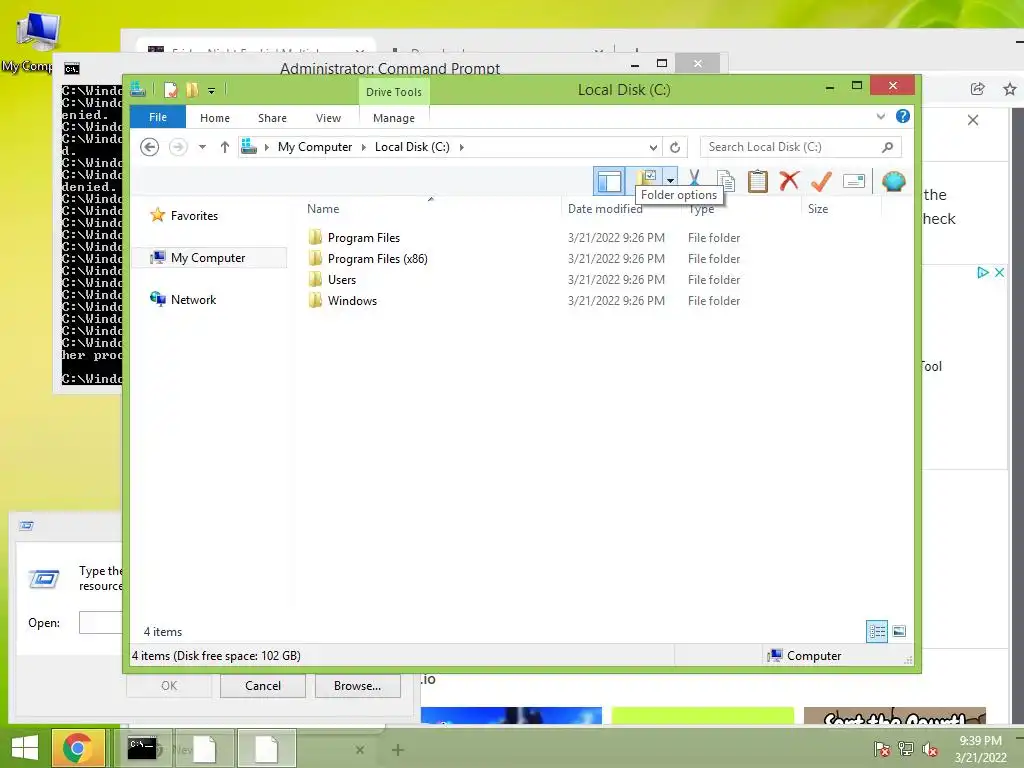Click the Command Prompt taskbar icon
Image resolution: width=1024 pixels, height=768 pixels.
click(x=142, y=748)
